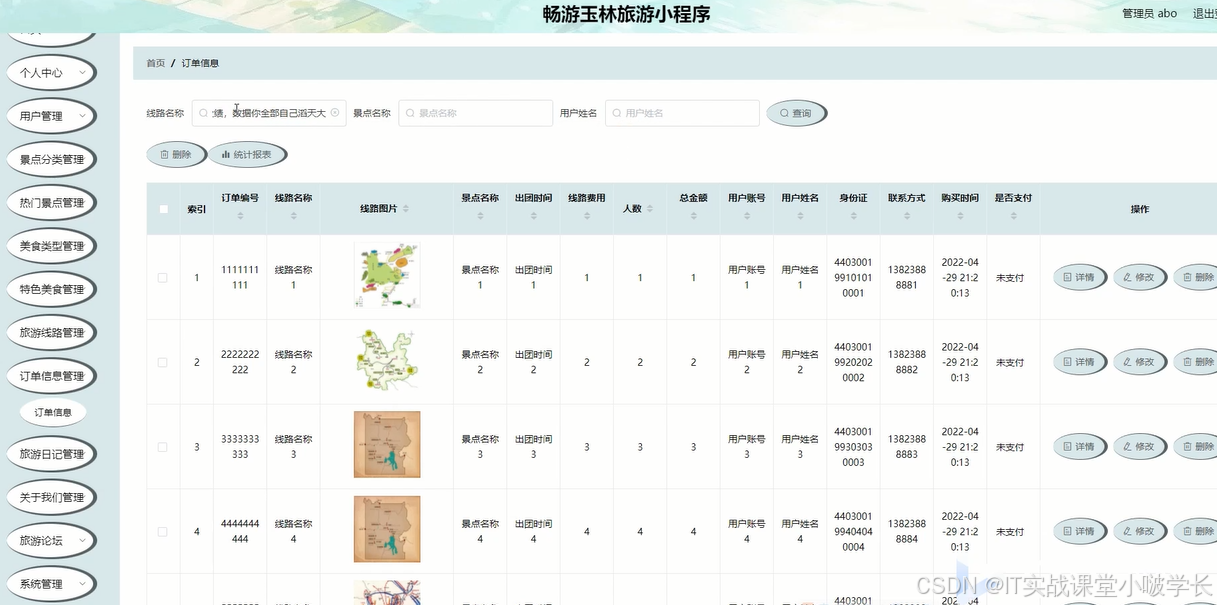Open 热门景点管理 in the sidebar
The height and width of the screenshot is (605, 1217).
pos(52,203)
